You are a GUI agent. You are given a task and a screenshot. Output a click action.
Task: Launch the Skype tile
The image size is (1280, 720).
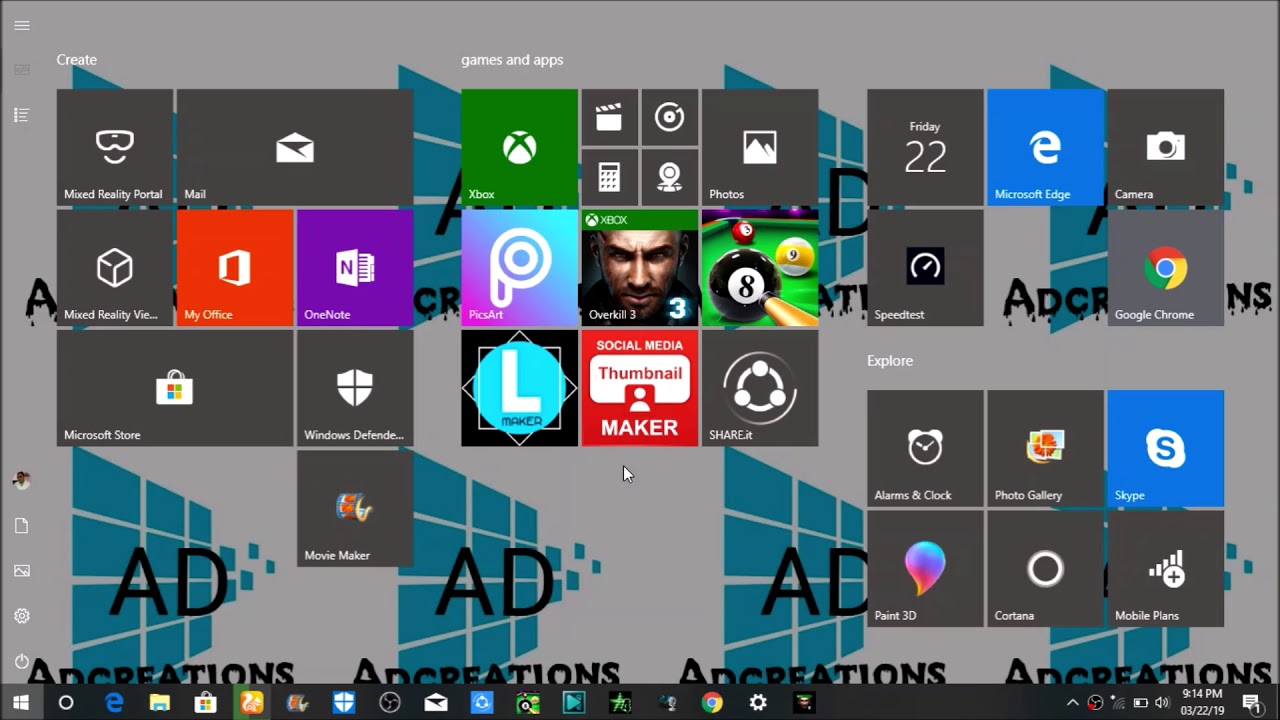pyautogui.click(x=1166, y=448)
